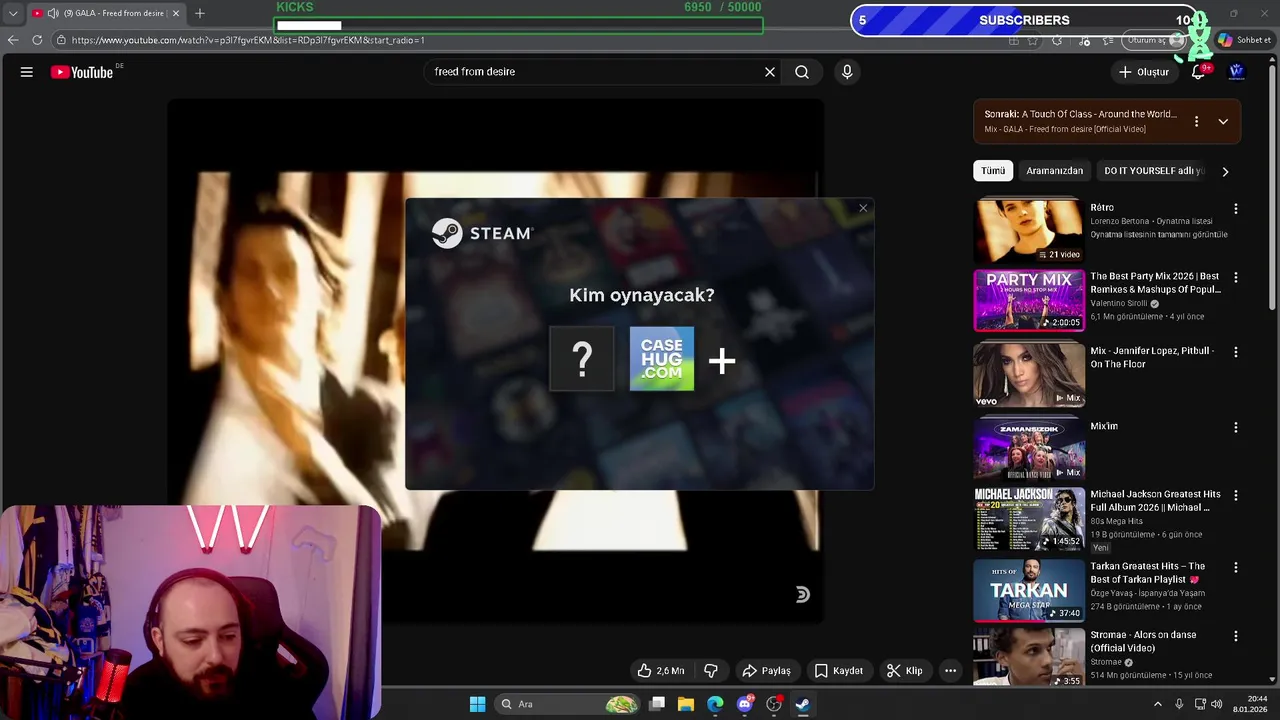The image size is (1280, 720).
Task: Choose the CASEHUG.COM account tile
Action: (x=661, y=359)
